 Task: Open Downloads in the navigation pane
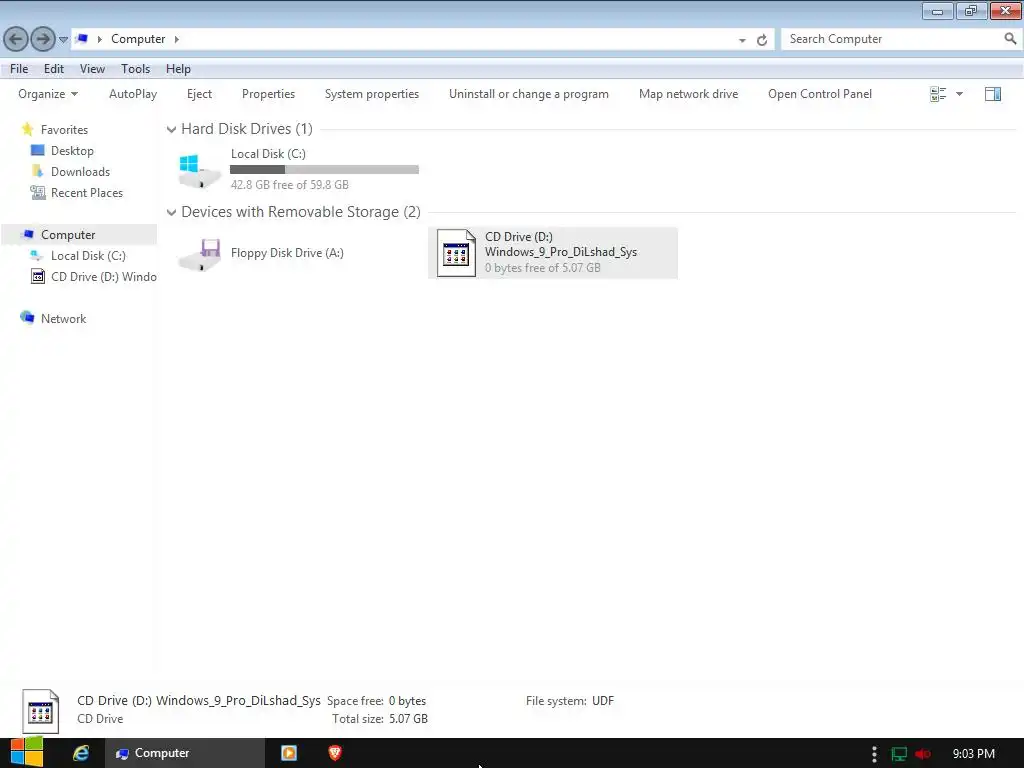click(80, 172)
